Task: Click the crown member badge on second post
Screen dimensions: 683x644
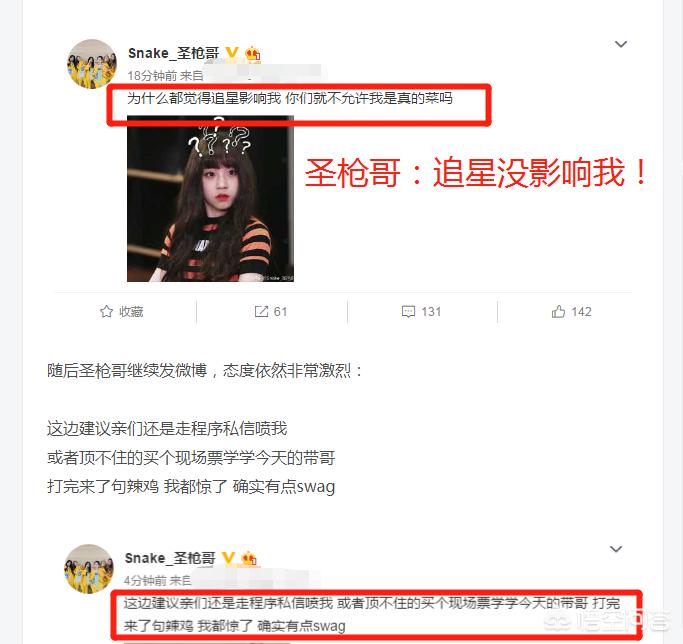Action: click(x=249, y=558)
